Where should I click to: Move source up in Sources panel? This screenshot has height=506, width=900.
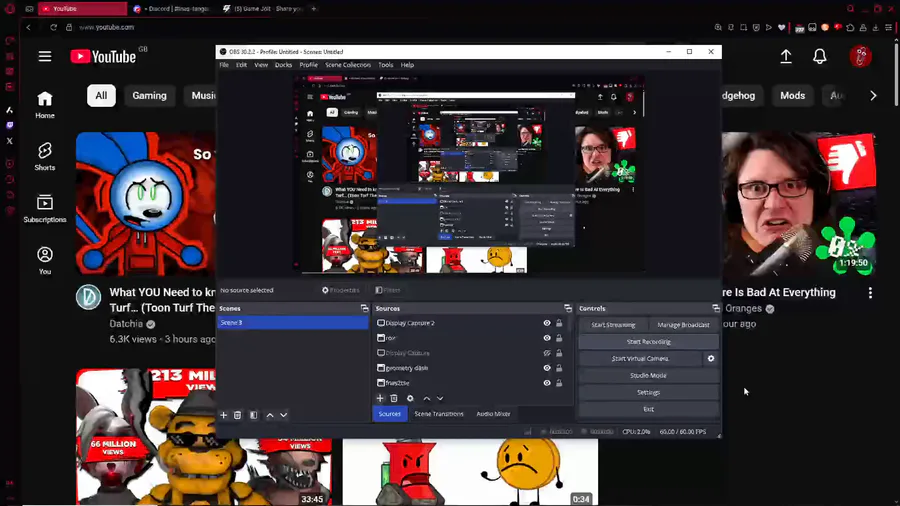point(426,398)
